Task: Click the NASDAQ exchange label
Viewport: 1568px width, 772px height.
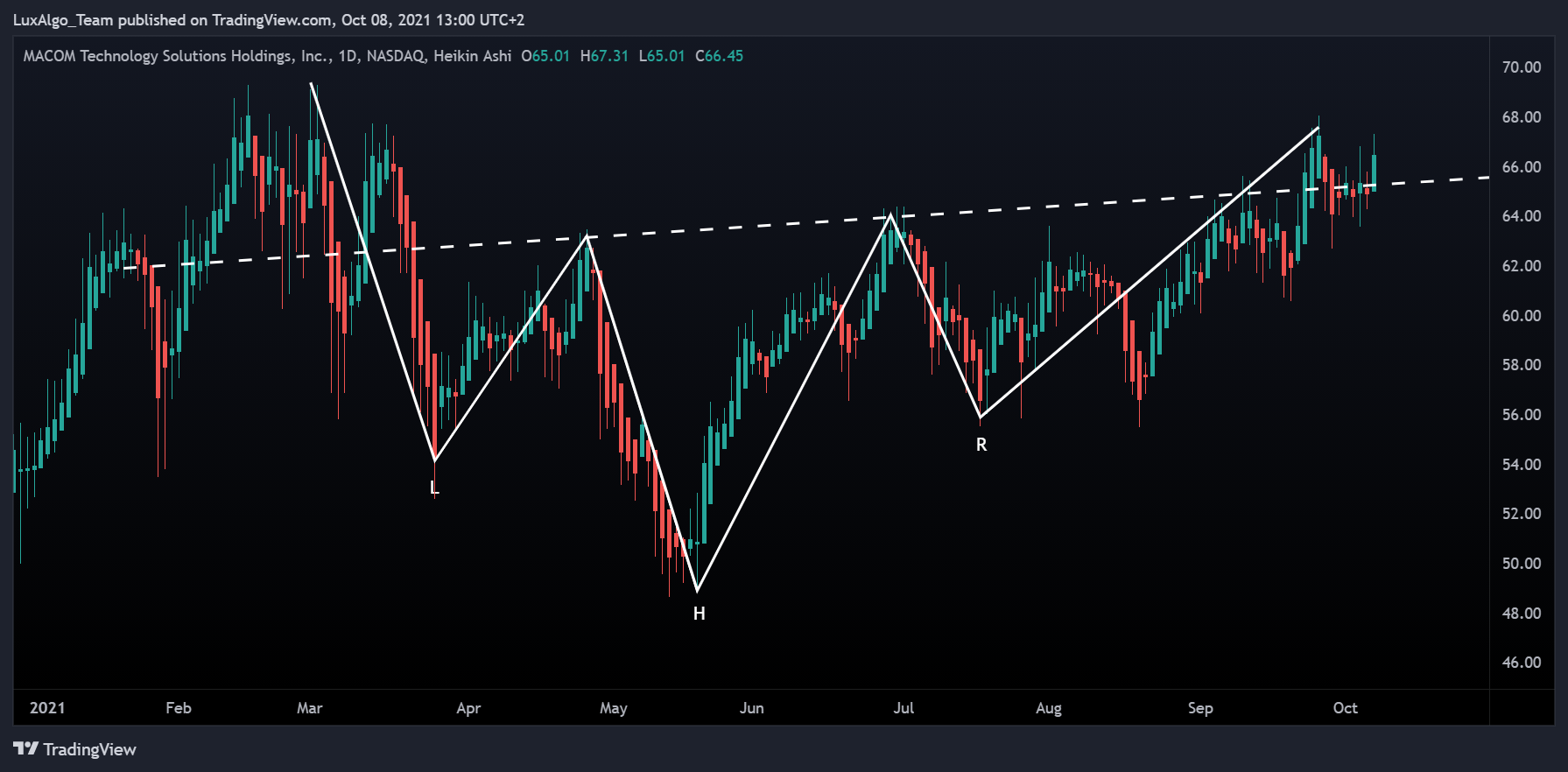Action: coord(396,56)
